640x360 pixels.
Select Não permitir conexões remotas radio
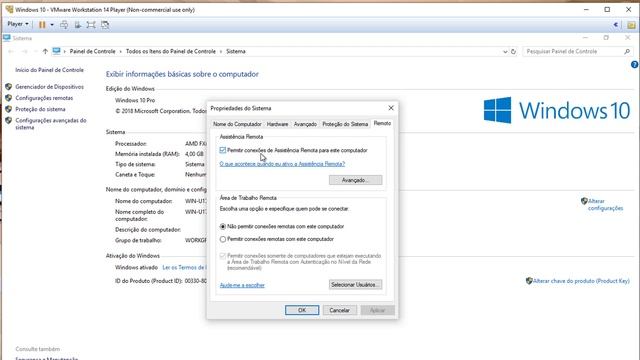[x=223, y=227]
